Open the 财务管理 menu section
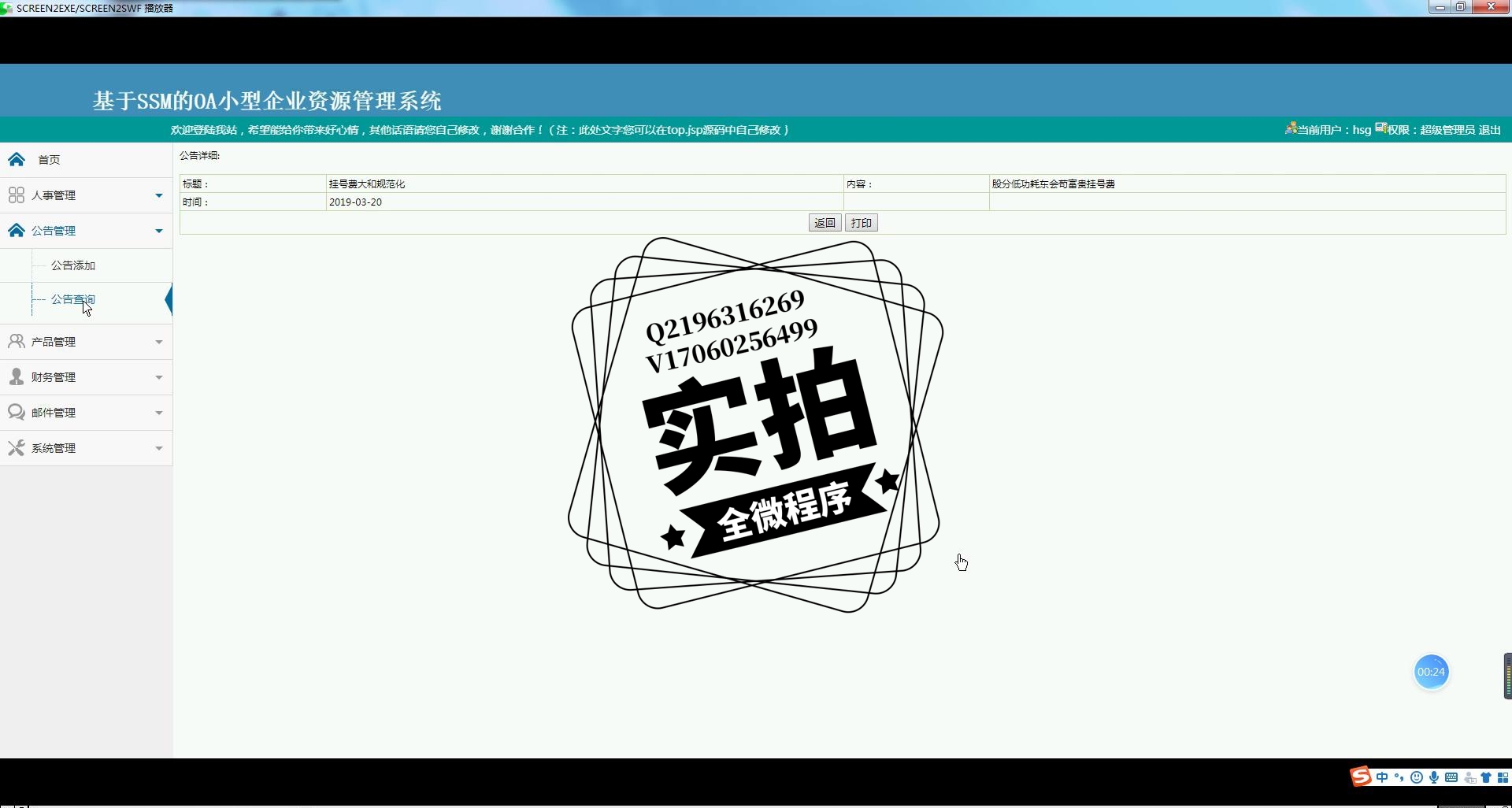 click(x=86, y=376)
